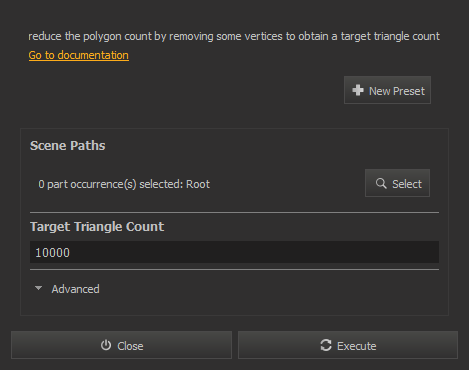Close the decimate dialog with Close button
Screen dimensions: 469x370
pos(121,345)
